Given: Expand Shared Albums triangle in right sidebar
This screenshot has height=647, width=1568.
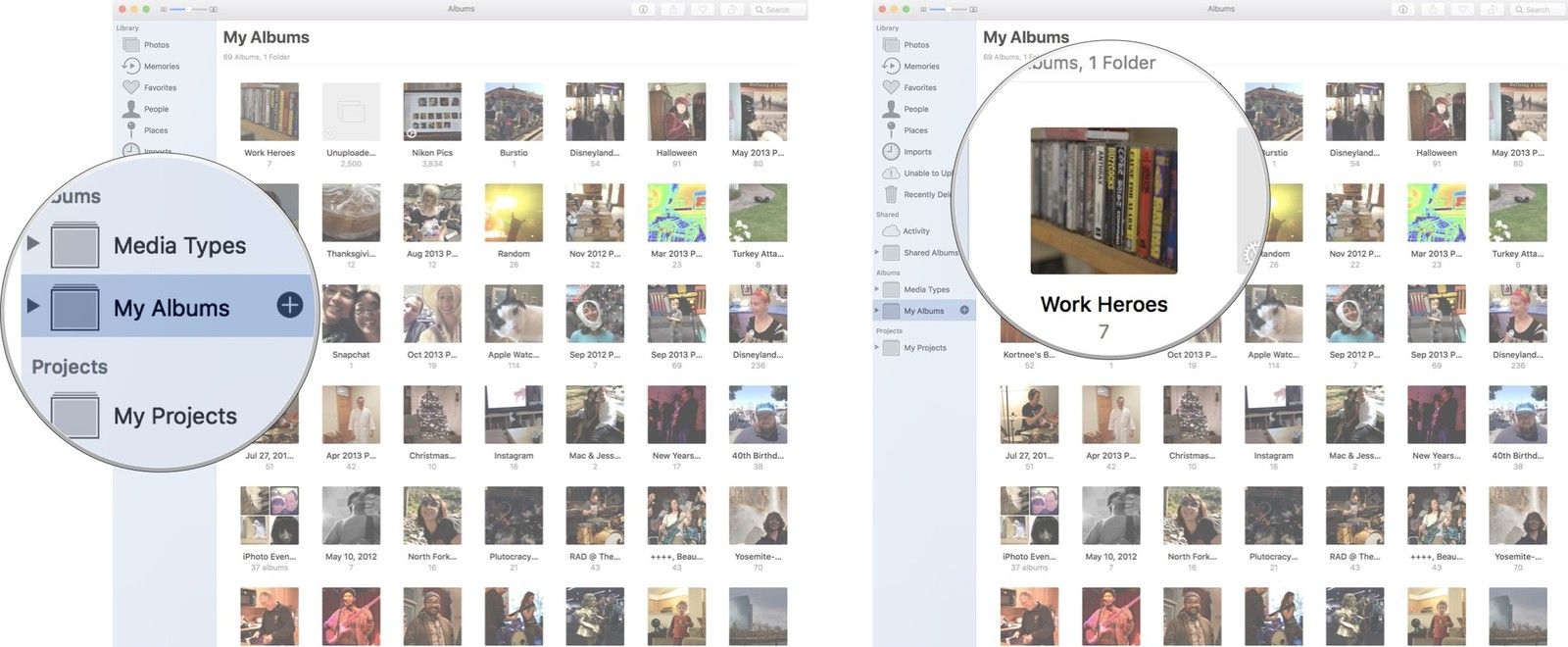Looking at the screenshot, I should point(877,252).
